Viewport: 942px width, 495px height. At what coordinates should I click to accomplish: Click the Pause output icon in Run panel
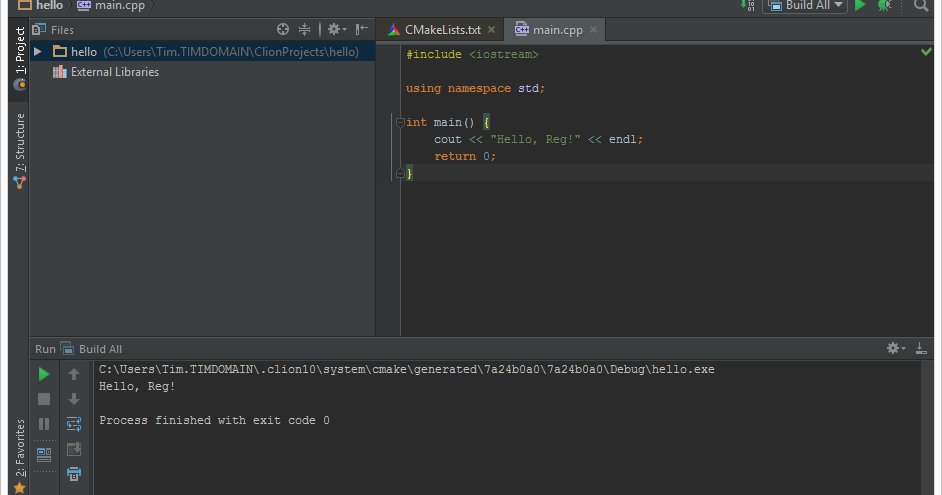click(x=44, y=424)
